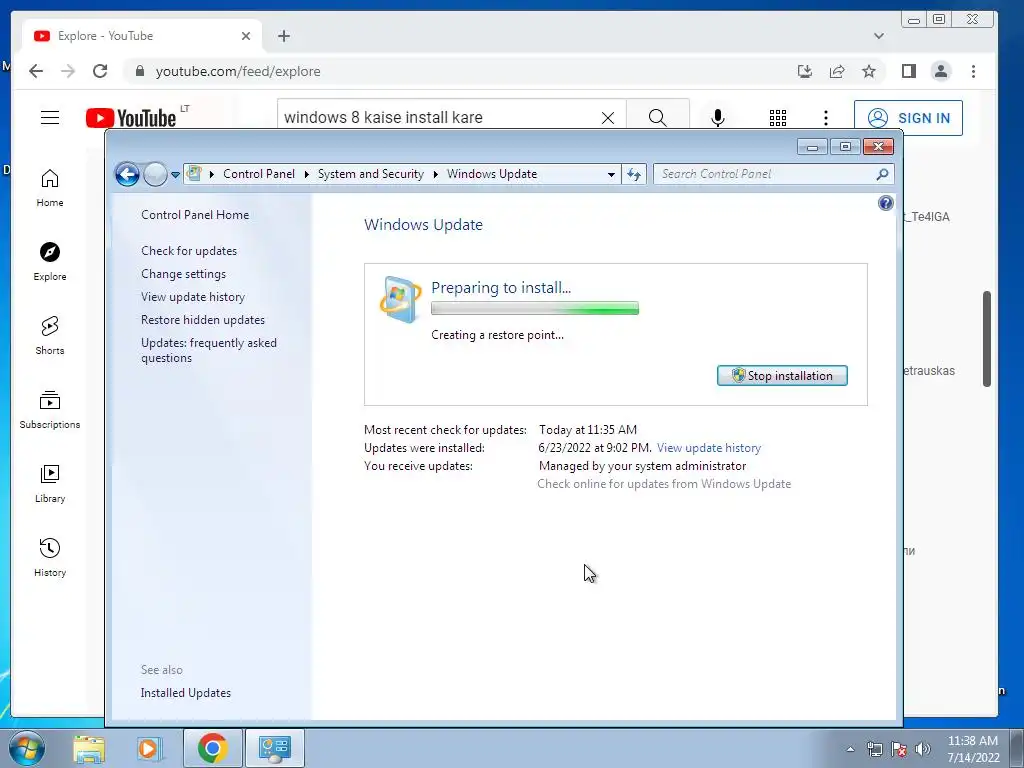Click the YouTube logo
Viewport: 1024px width, 768px height.
[131, 118]
